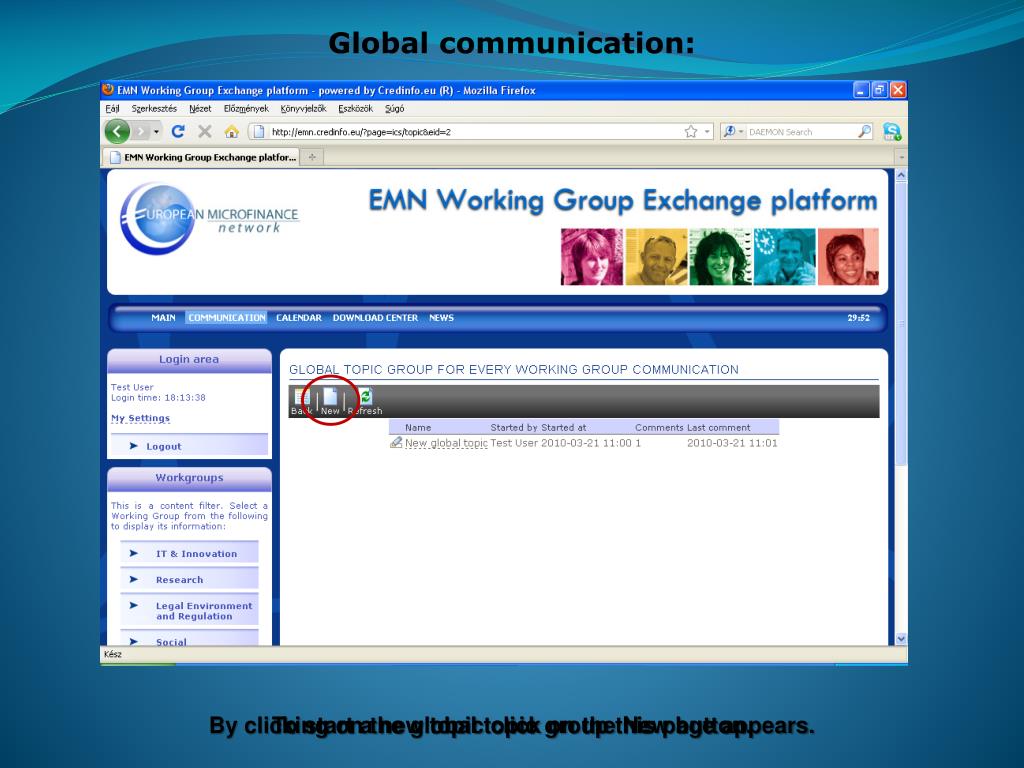Go to the DOWNLOAD CENTER navigation item

(375, 317)
